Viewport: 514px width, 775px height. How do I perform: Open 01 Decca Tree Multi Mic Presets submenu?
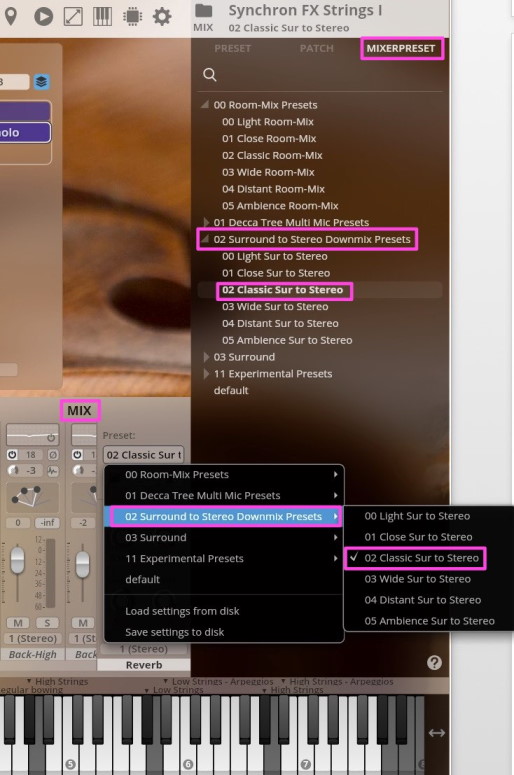pyautogui.click(x=224, y=495)
